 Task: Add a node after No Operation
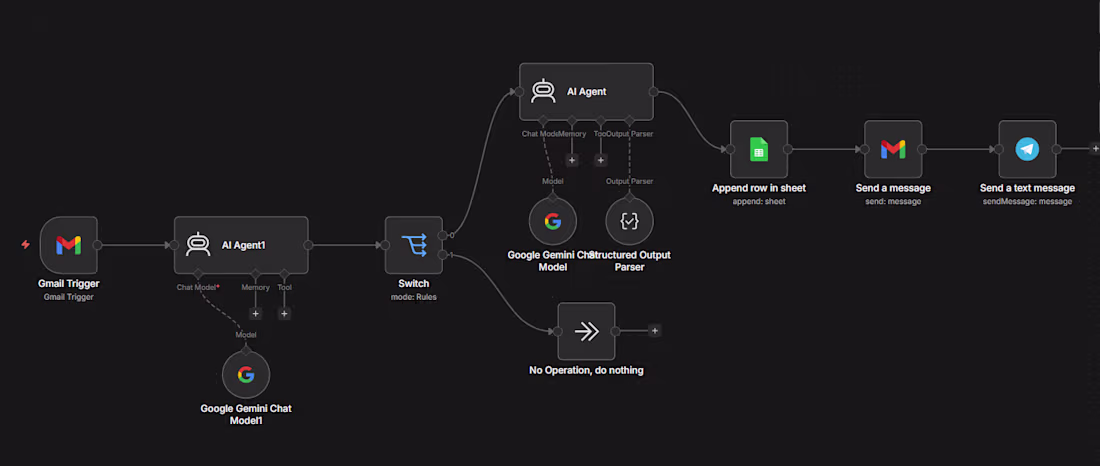click(654, 331)
